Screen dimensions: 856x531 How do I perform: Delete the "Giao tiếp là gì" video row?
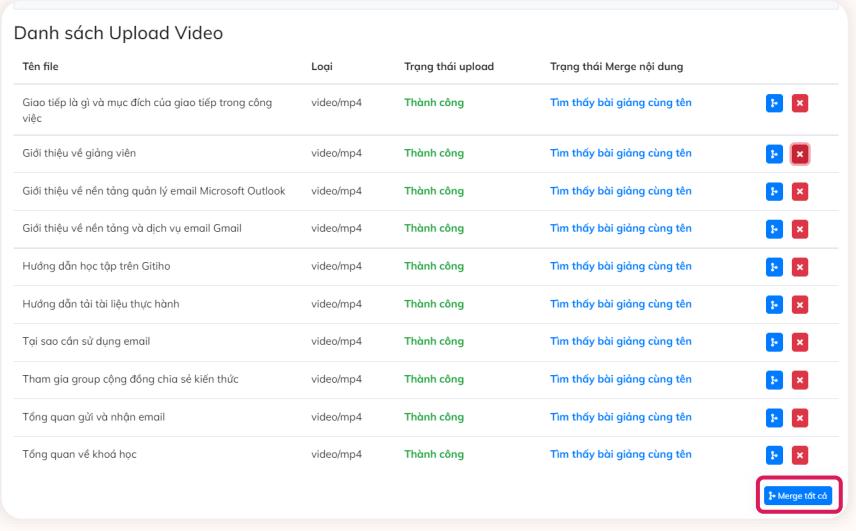[x=800, y=103]
